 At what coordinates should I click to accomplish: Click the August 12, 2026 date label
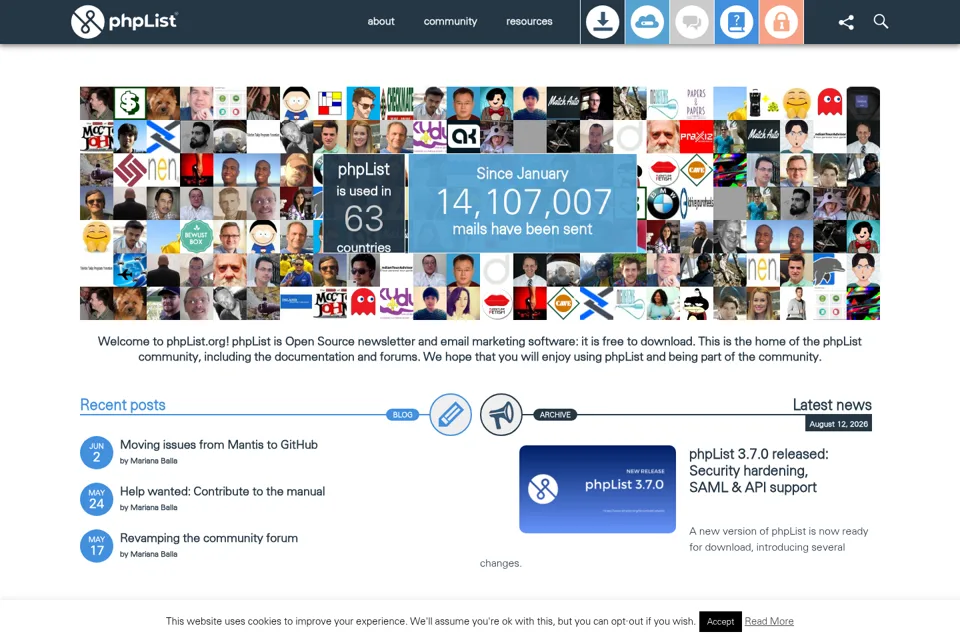pyautogui.click(x=838, y=424)
